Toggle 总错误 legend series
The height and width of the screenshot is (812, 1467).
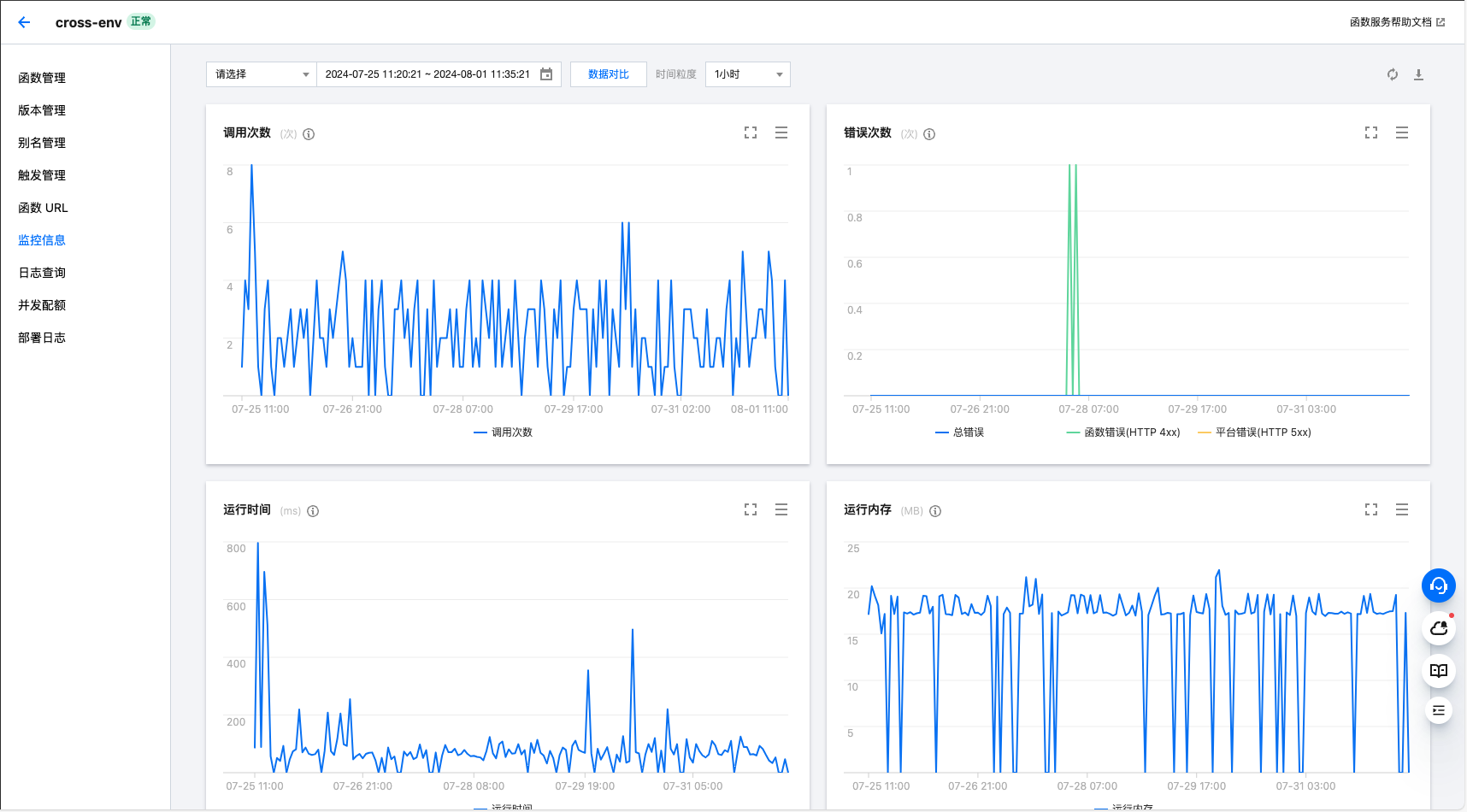pos(960,432)
